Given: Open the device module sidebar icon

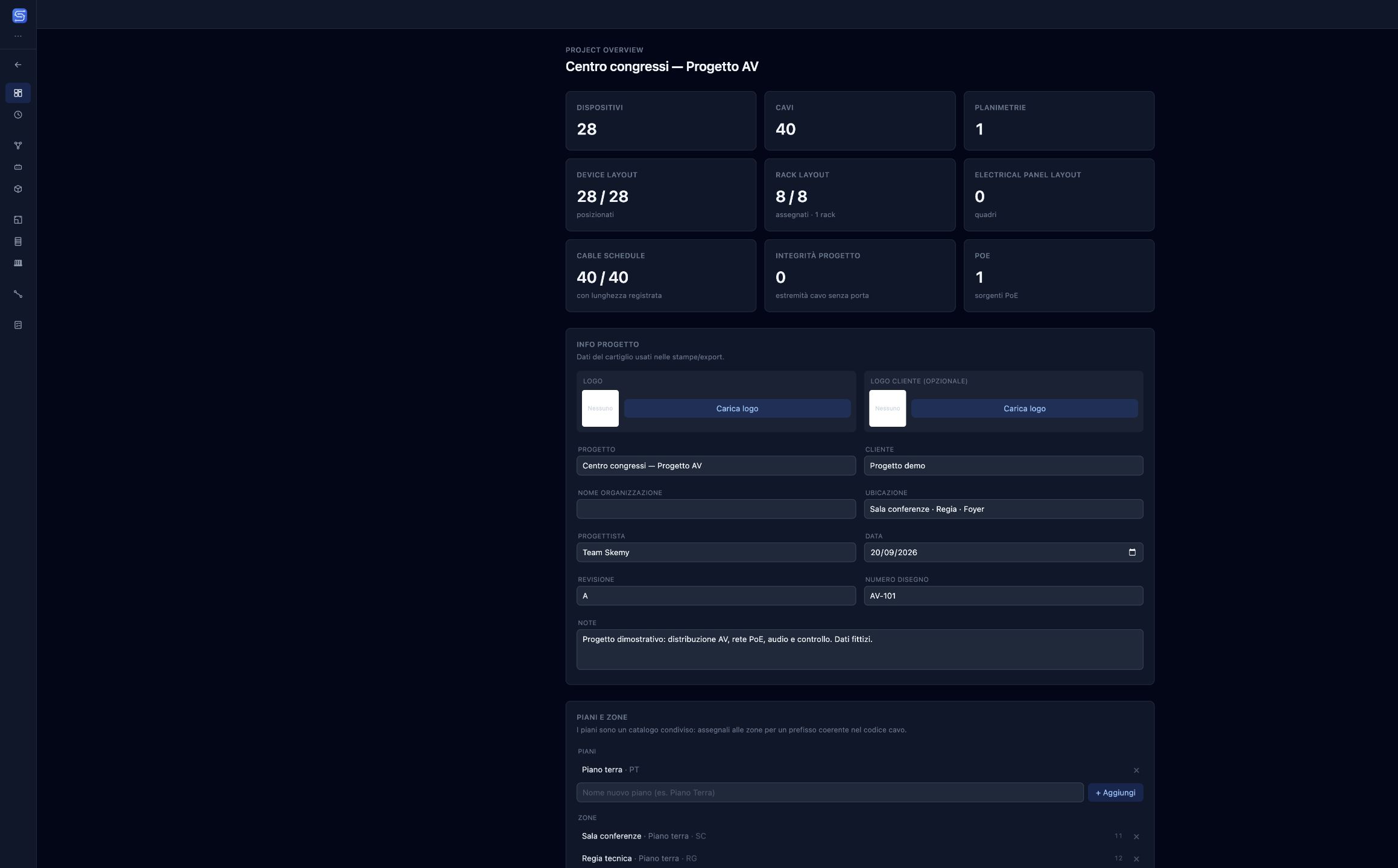Looking at the screenshot, I should tap(18, 167).
